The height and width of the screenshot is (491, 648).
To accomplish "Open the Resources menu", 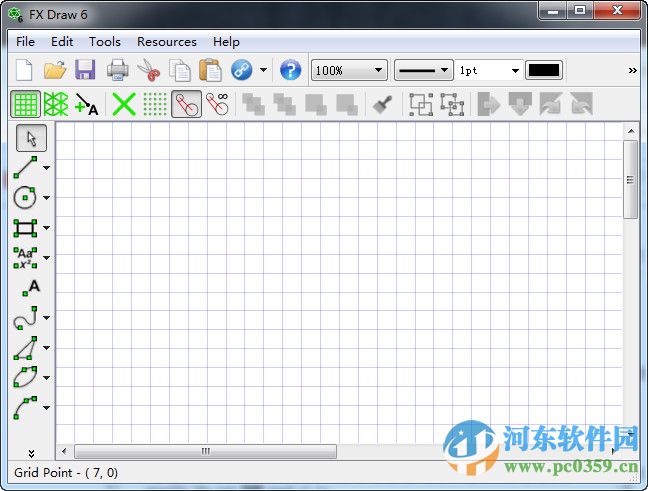I will pyautogui.click(x=167, y=42).
